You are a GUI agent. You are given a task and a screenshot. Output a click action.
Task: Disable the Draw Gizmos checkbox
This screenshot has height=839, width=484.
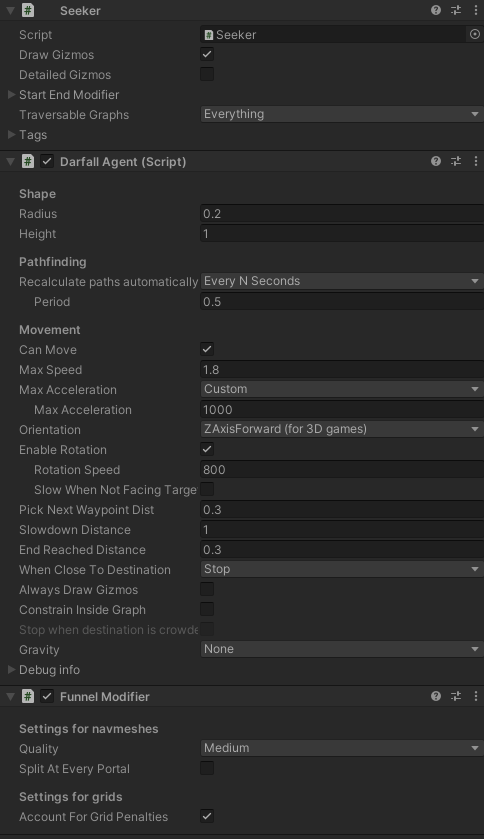pyautogui.click(x=207, y=54)
